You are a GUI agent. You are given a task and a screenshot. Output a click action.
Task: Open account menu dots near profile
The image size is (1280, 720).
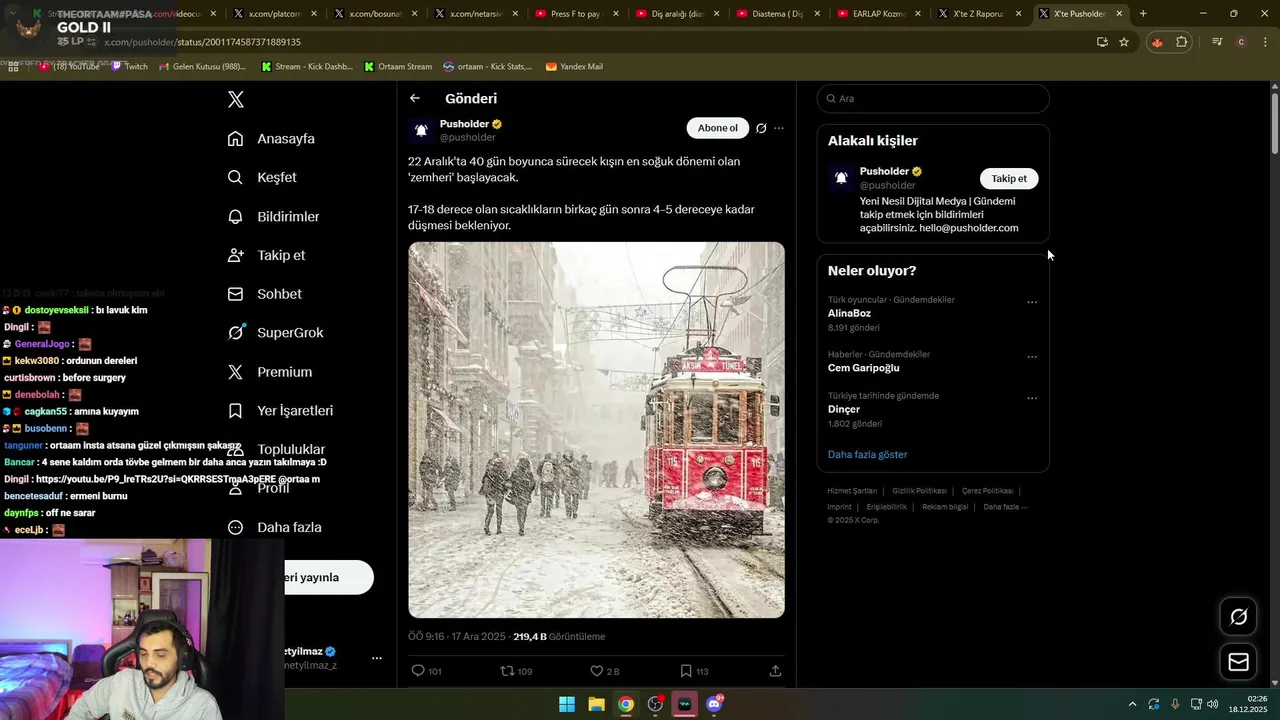point(377,658)
